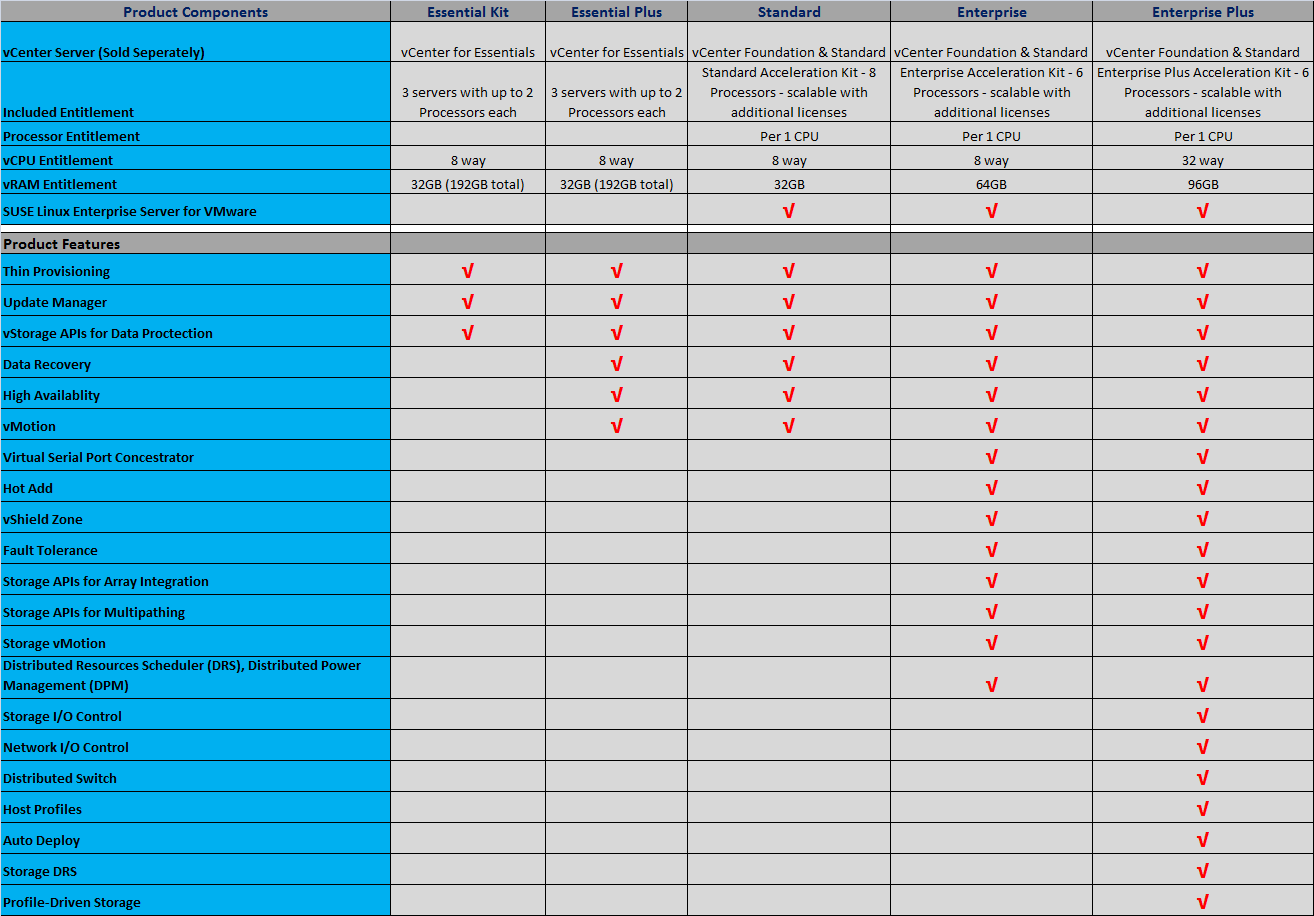The image size is (1314, 916).
Task: Select the Product Features section row label
Action: pyautogui.click(x=62, y=244)
